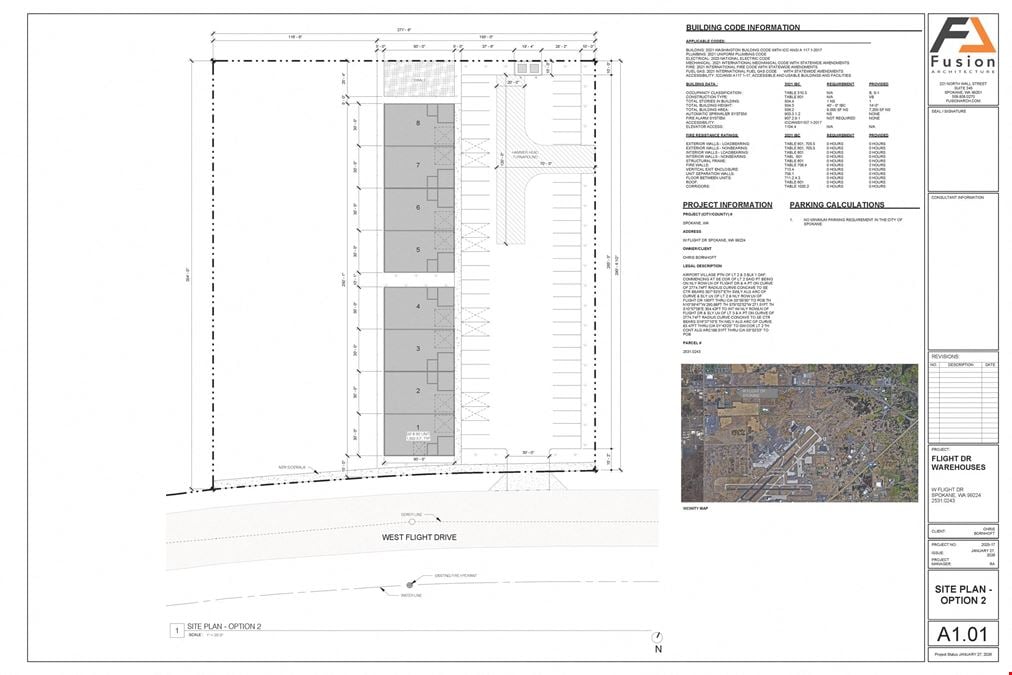Select warehouse unit 2 on the plan
Image resolution: width=1012 pixels, height=675 pixels.
pos(418,392)
